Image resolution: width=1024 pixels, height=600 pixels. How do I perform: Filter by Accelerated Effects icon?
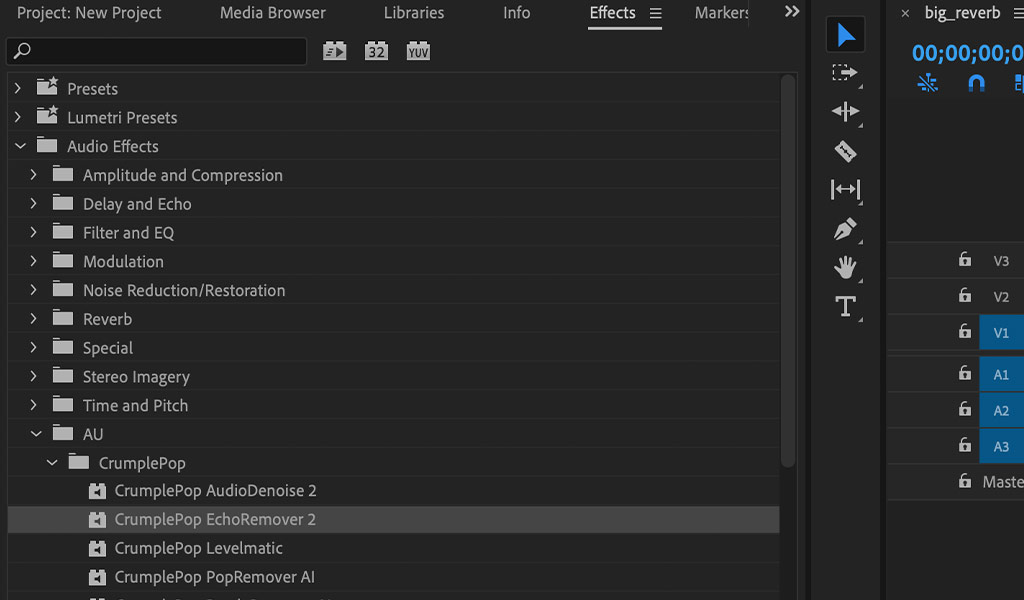point(334,51)
